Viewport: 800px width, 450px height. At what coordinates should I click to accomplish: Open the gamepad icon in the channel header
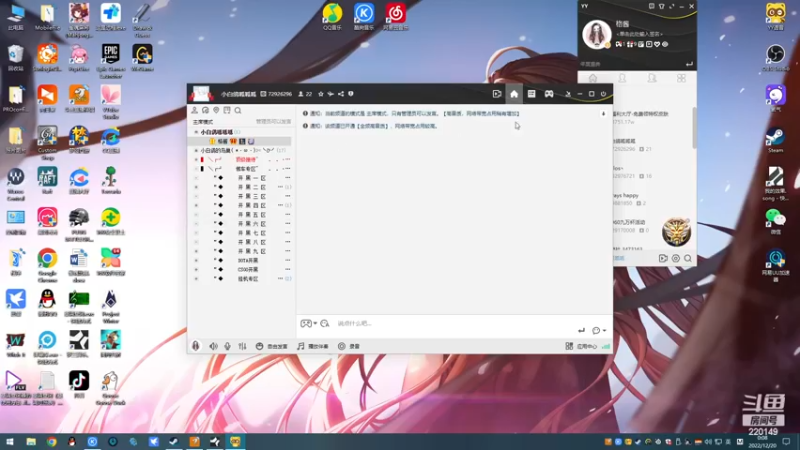click(548, 94)
